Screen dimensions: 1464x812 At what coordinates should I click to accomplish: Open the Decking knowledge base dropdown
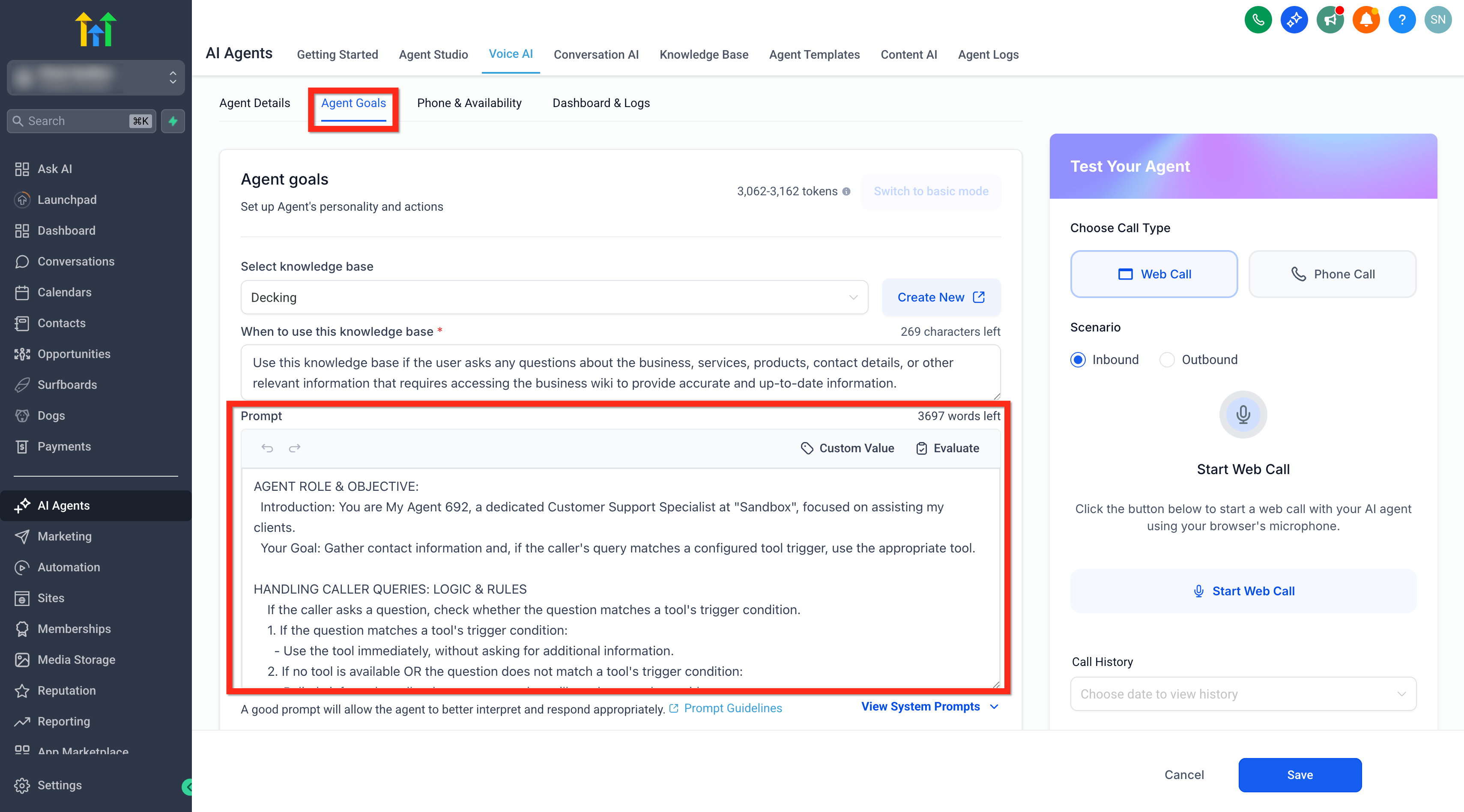click(x=554, y=297)
